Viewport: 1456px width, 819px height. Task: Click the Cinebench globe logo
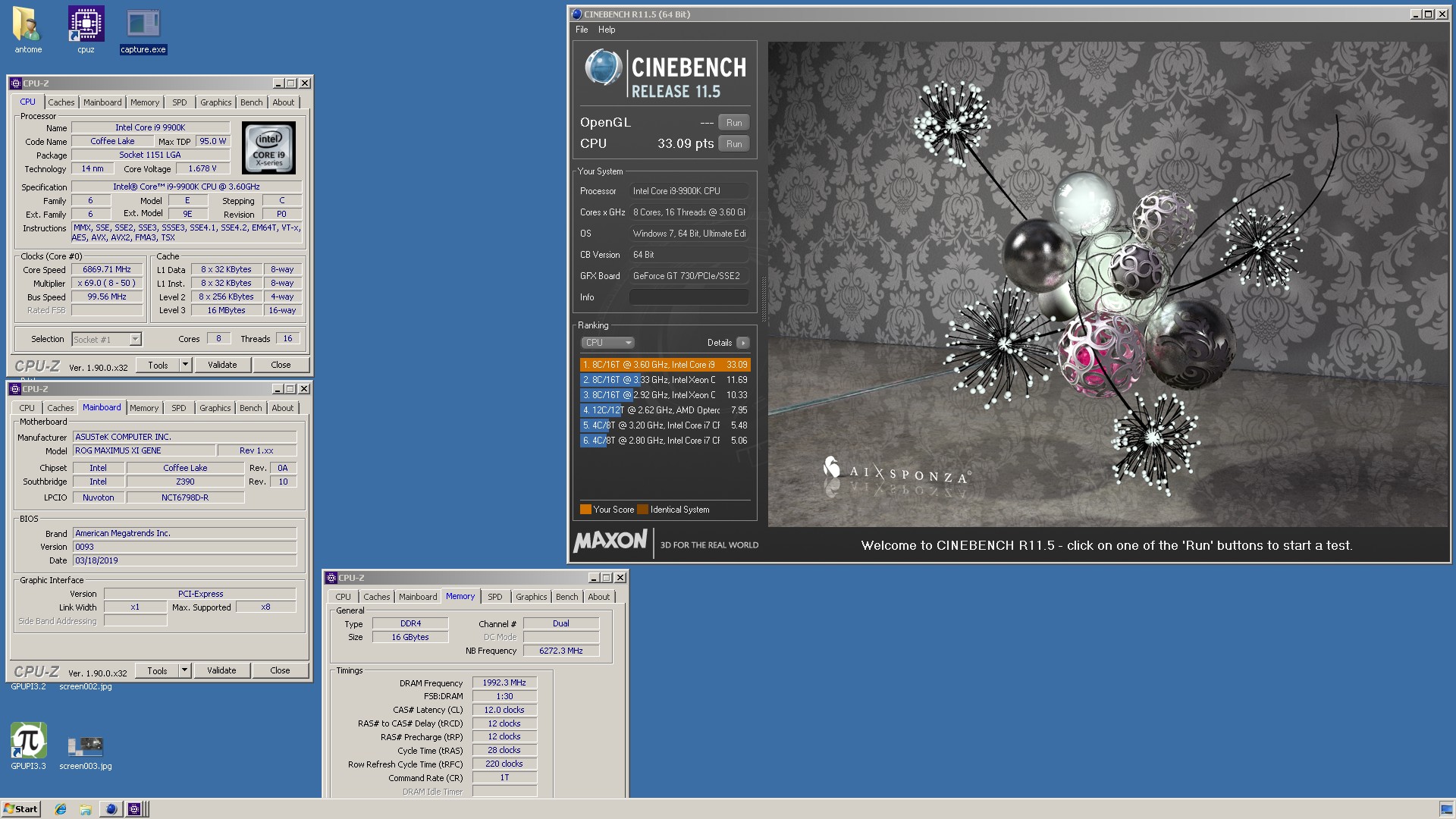click(604, 67)
